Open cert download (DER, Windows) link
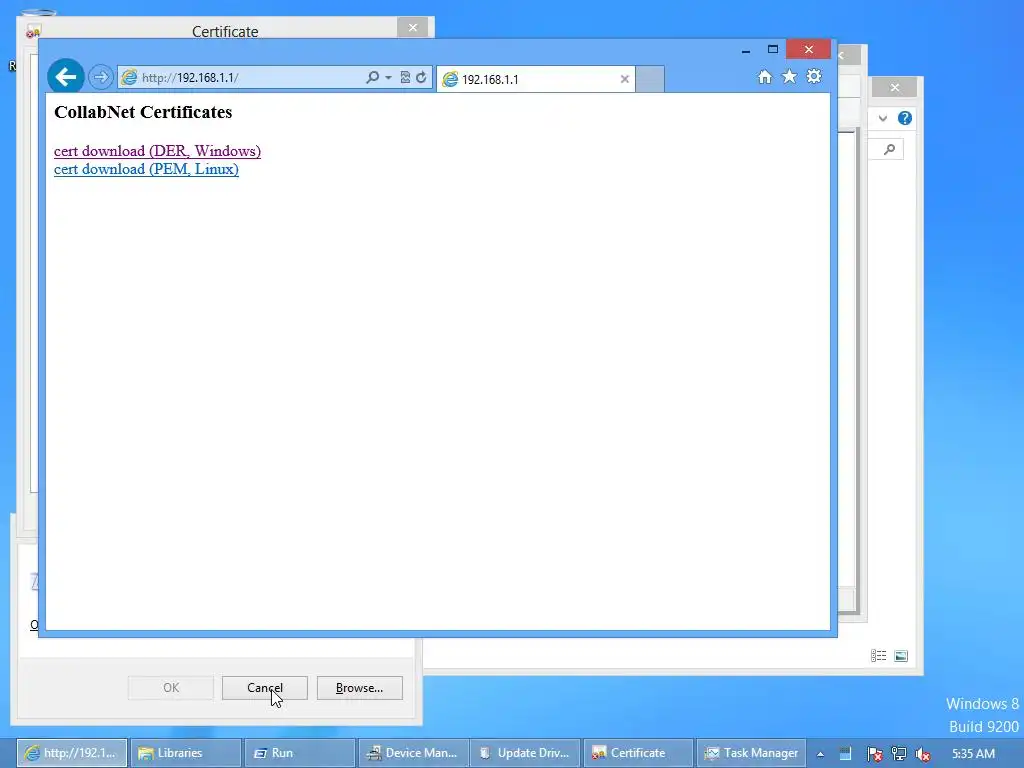1024x768 pixels. [x=157, y=151]
